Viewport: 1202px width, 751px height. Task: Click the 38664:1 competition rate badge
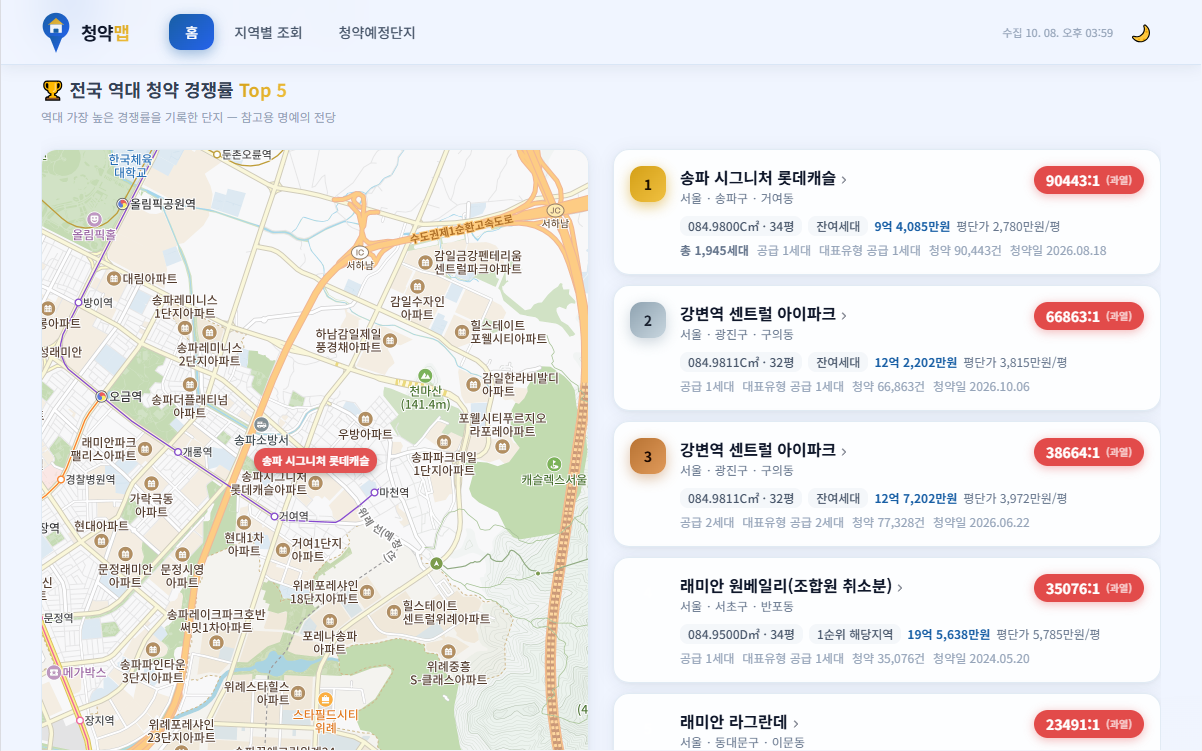(1089, 452)
